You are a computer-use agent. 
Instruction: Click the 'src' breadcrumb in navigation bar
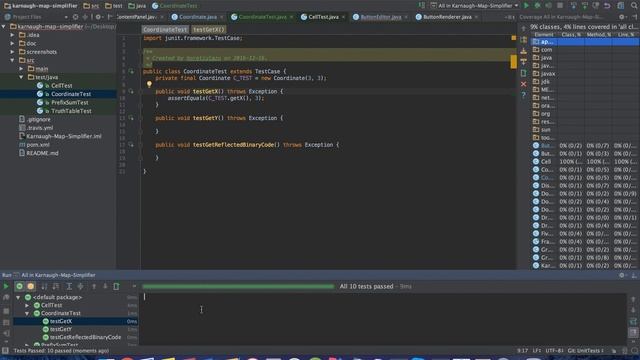pyautogui.click(x=91, y=6)
